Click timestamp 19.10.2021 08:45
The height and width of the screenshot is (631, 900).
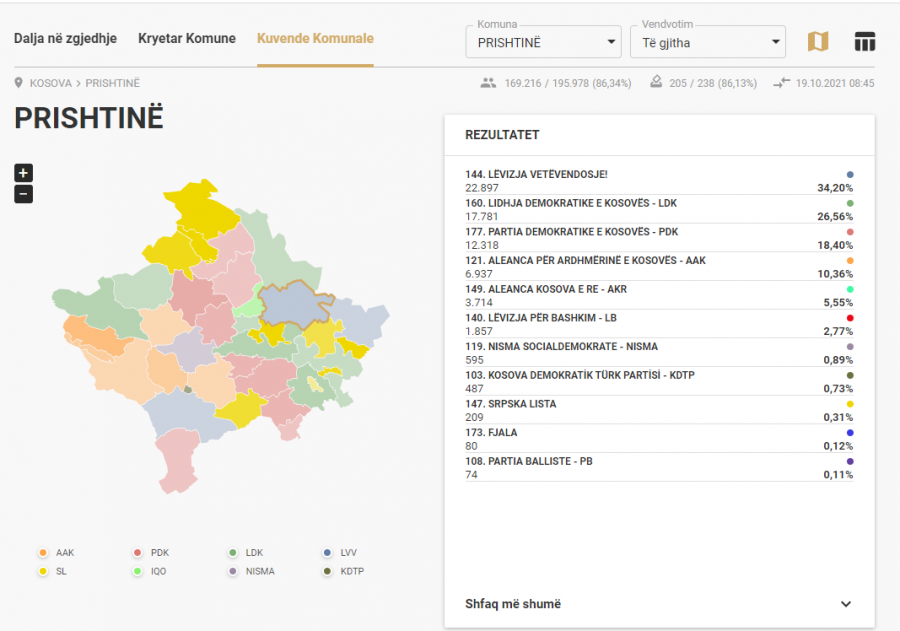tap(835, 83)
